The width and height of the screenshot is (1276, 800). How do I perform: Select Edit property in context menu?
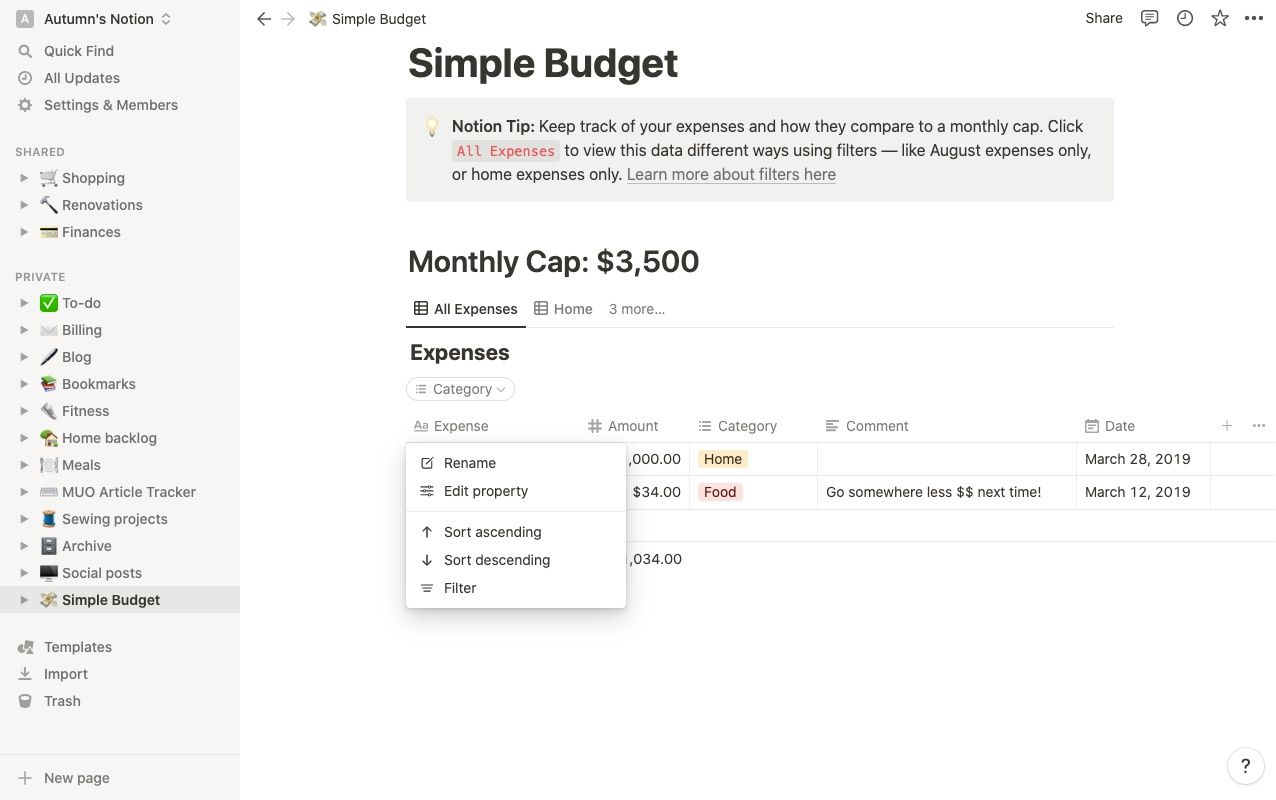pyautogui.click(x=485, y=491)
